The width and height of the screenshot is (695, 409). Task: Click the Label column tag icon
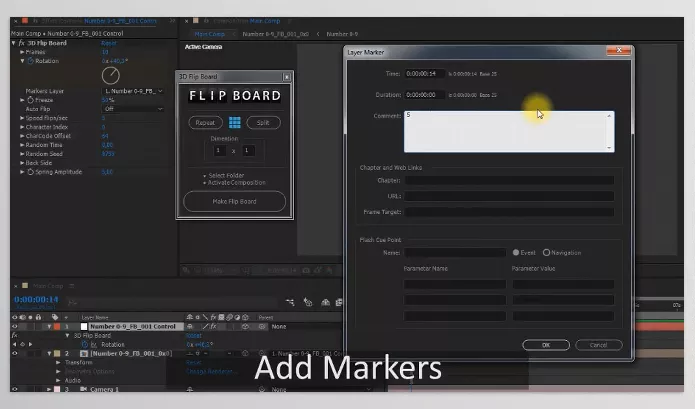click(x=55, y=317)
